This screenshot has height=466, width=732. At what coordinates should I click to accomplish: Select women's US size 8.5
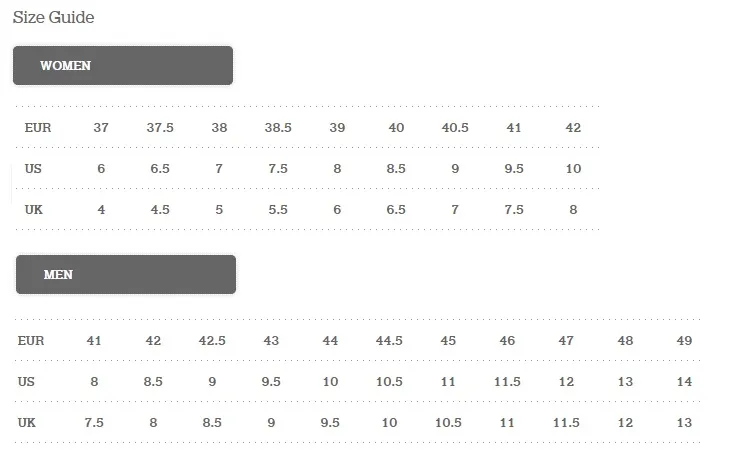(x=396, y=169)
